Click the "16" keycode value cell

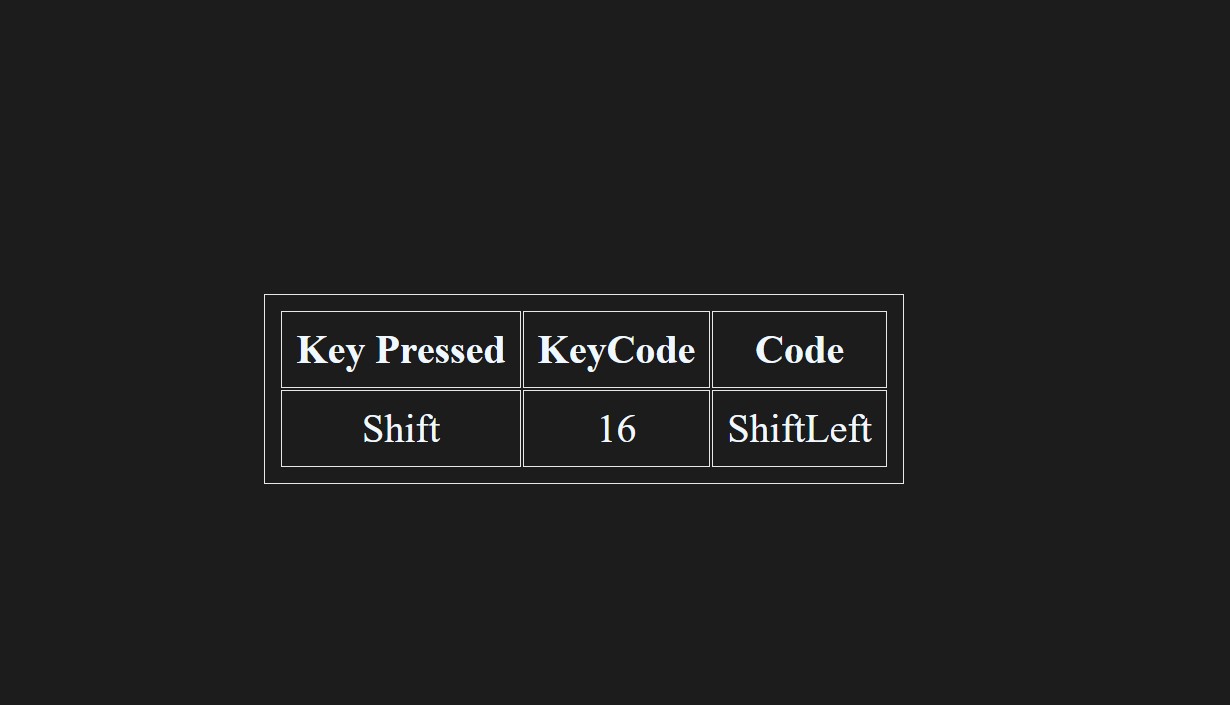coord(616,428)
